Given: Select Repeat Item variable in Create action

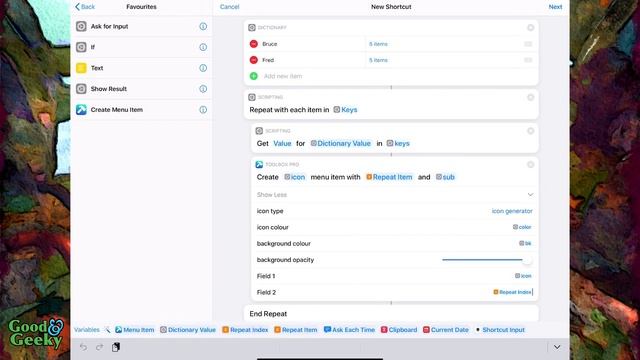Looking at the screenshot, I should pos(389,177).
